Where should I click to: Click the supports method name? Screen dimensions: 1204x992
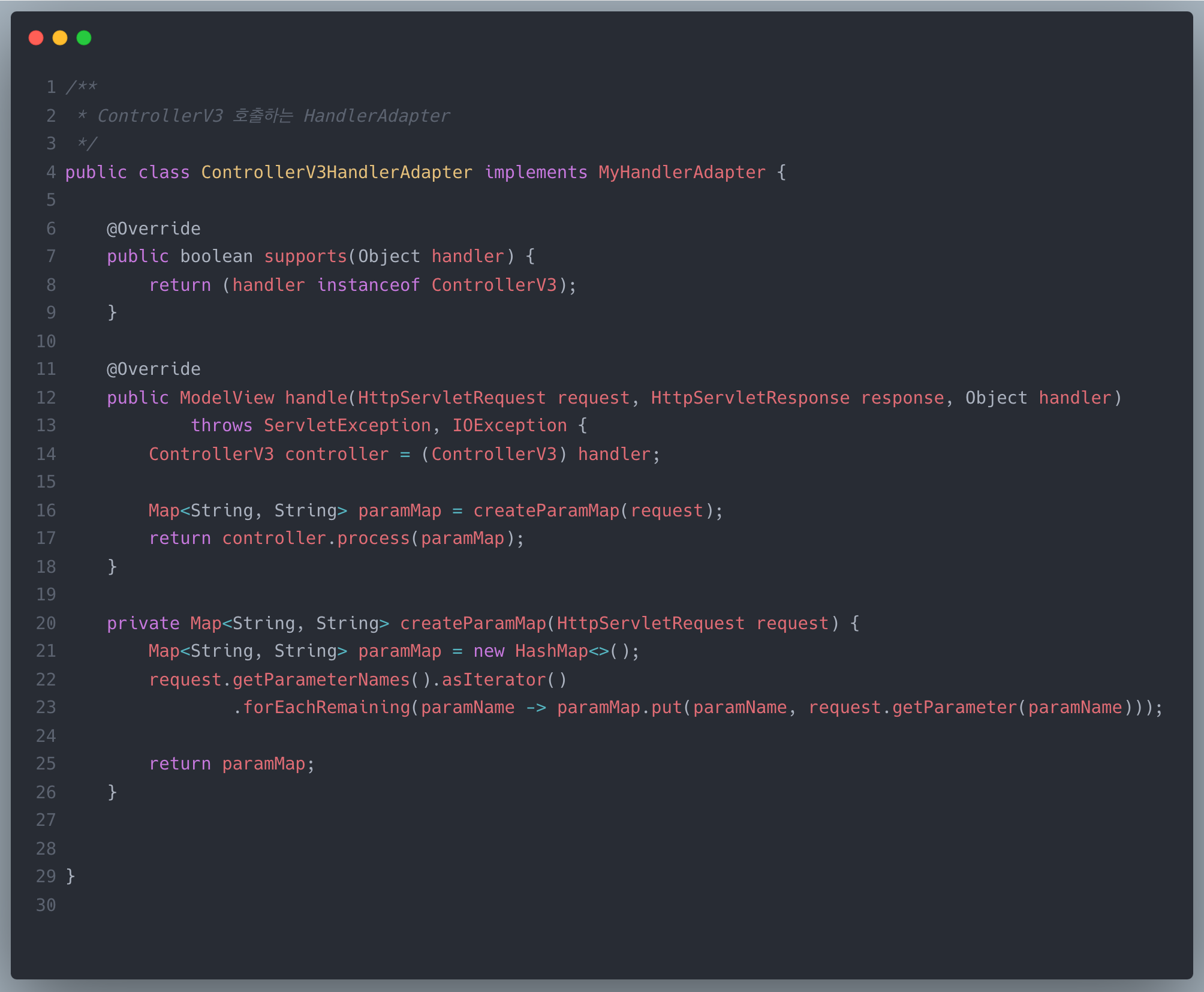[x=305, y=257]
